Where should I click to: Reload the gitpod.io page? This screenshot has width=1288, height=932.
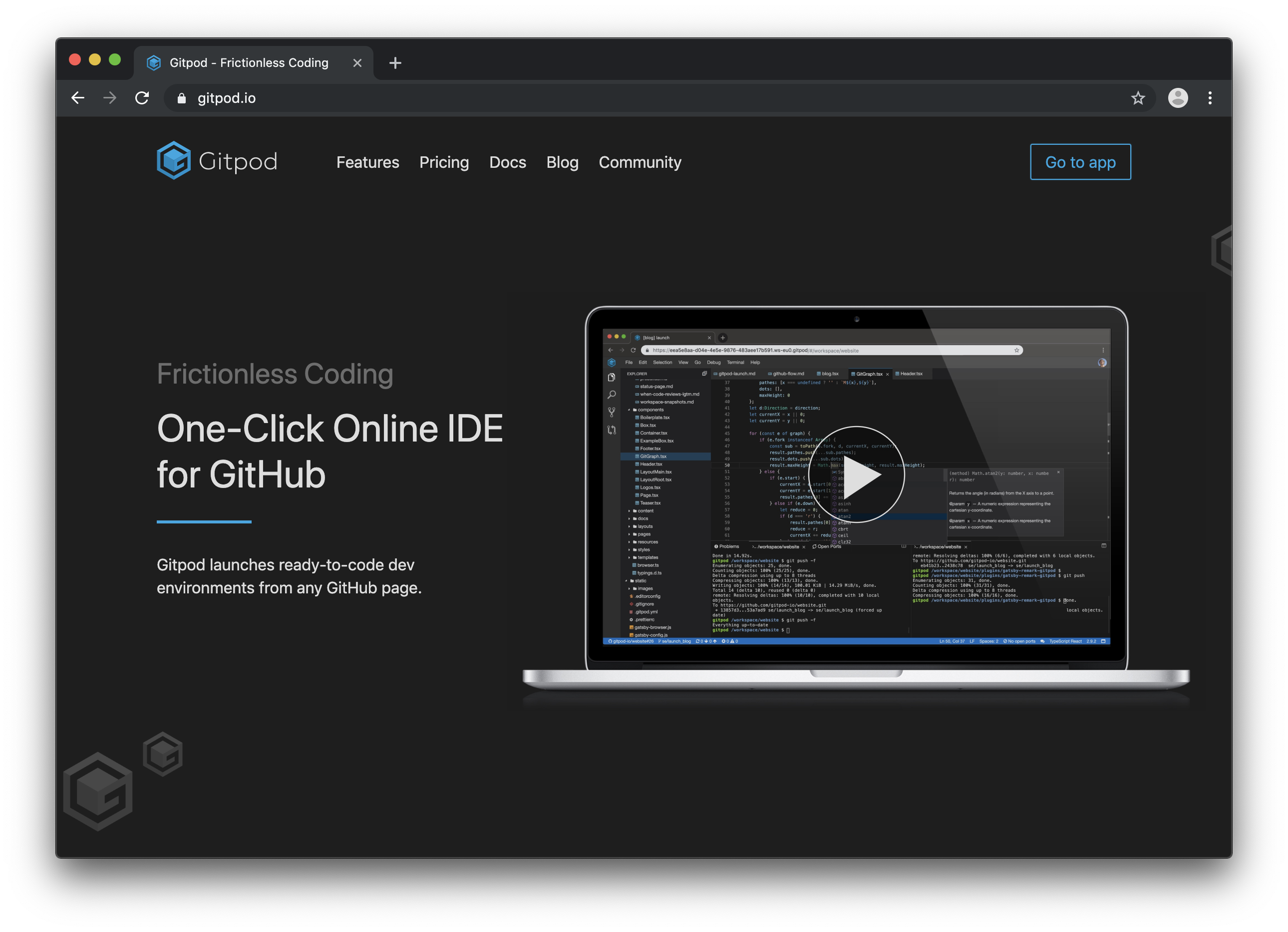(142, 98)
